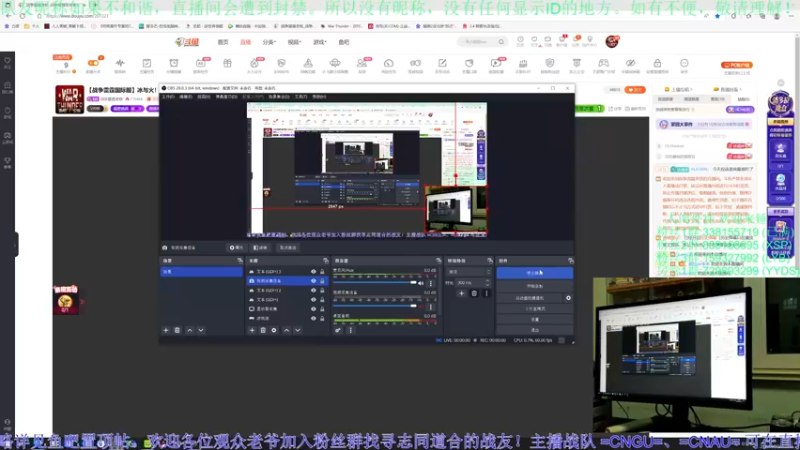Toggle visibility of the fourth text source
The height and width of the screenshot is (450, 800).
pyautogui.click(x=313, y=299)
